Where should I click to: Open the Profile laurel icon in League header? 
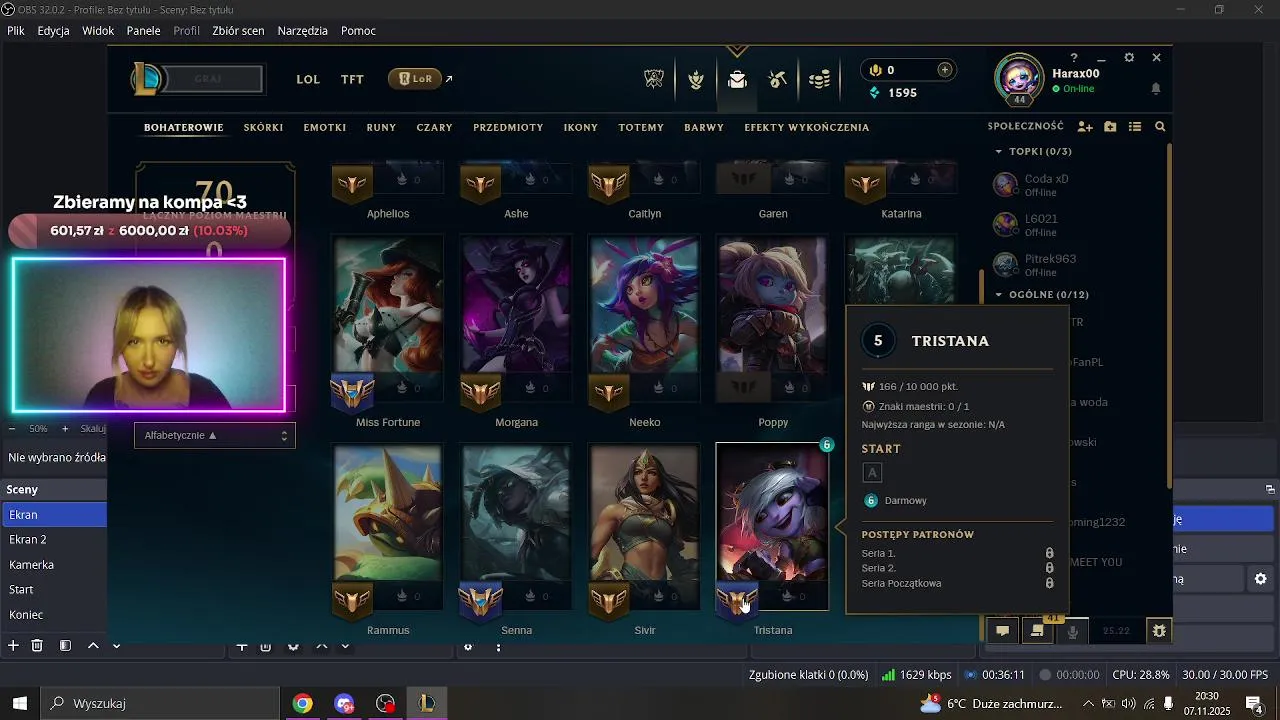pos(696,80)
